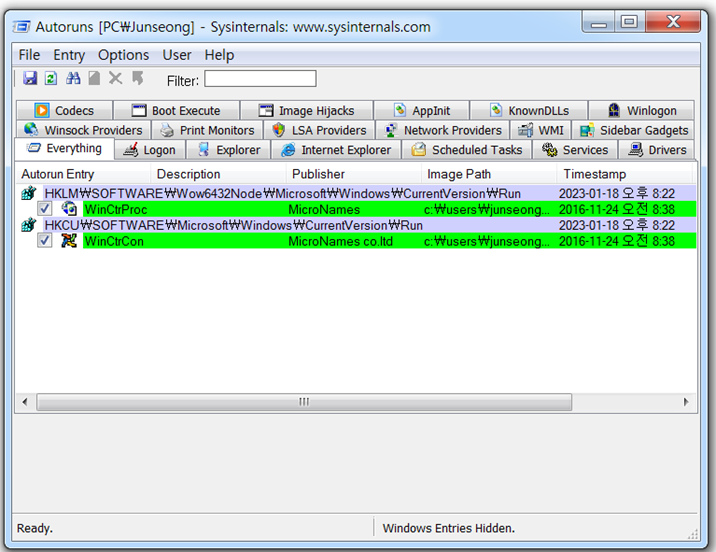
Task: Switch to the Services tab
Action: coord(575,150)
